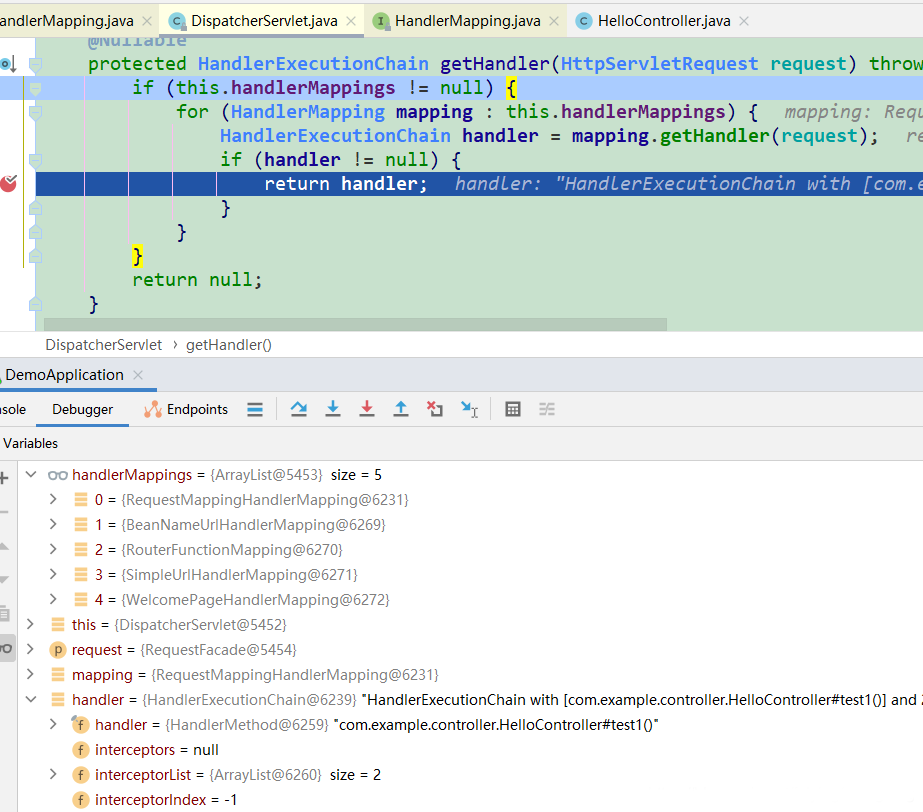923x812 pixels.
Task: Select 'interceptorIndex = -1' variable row
Action: click(470, 800)
